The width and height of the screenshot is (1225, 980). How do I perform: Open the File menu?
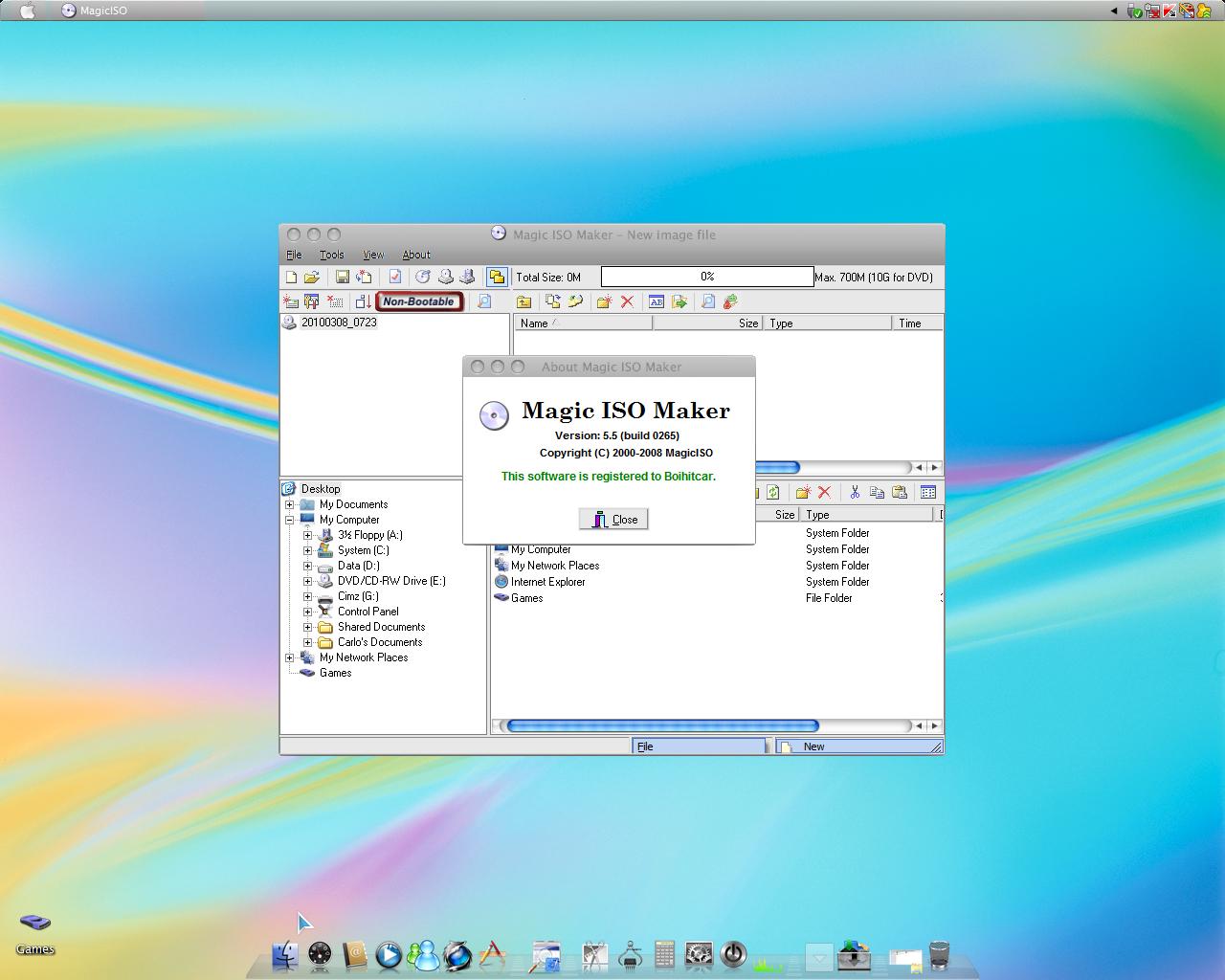click(294, 255)
